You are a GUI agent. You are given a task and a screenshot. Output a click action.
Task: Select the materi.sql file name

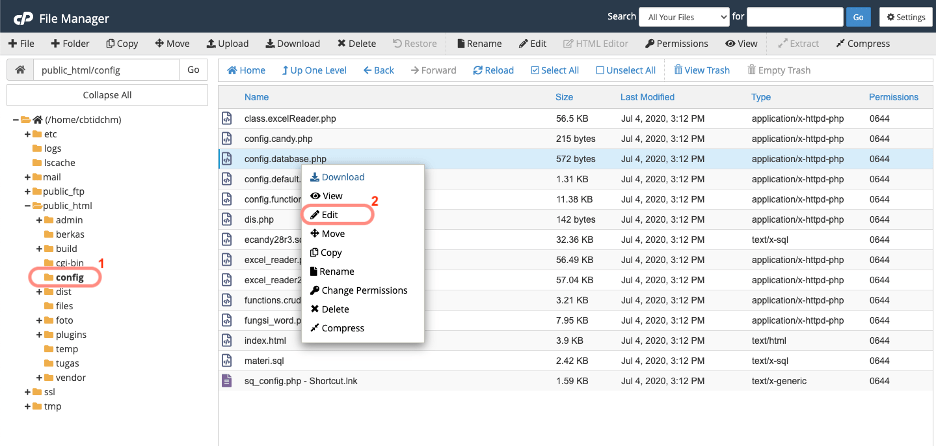[x=263, y=361]
